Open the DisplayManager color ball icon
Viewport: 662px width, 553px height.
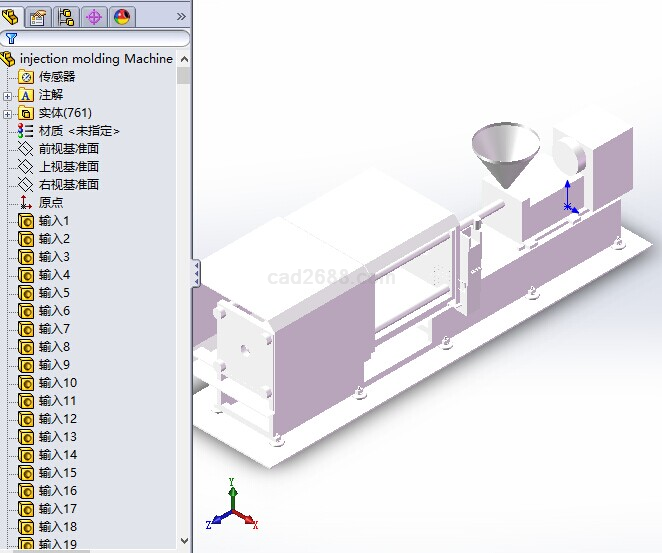[121, 16]
